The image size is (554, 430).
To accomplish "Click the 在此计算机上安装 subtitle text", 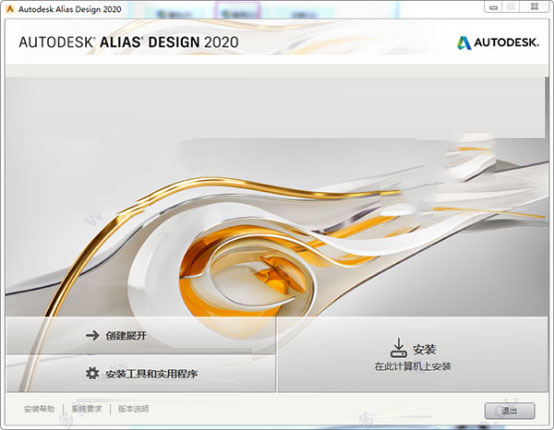I will coord(413,366).
